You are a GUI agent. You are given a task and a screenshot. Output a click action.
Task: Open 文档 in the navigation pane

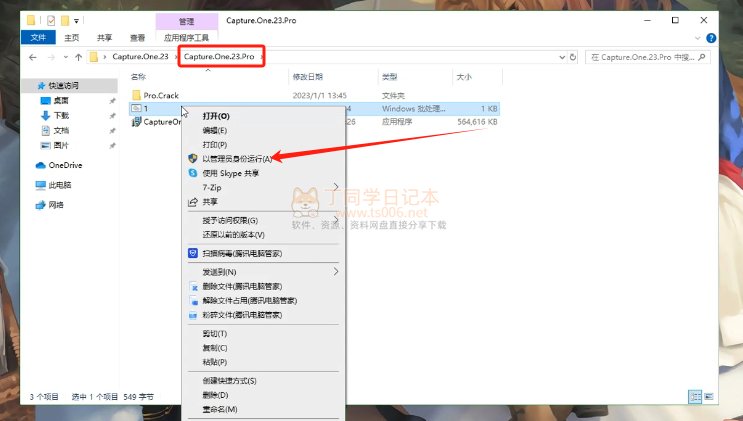61,130
